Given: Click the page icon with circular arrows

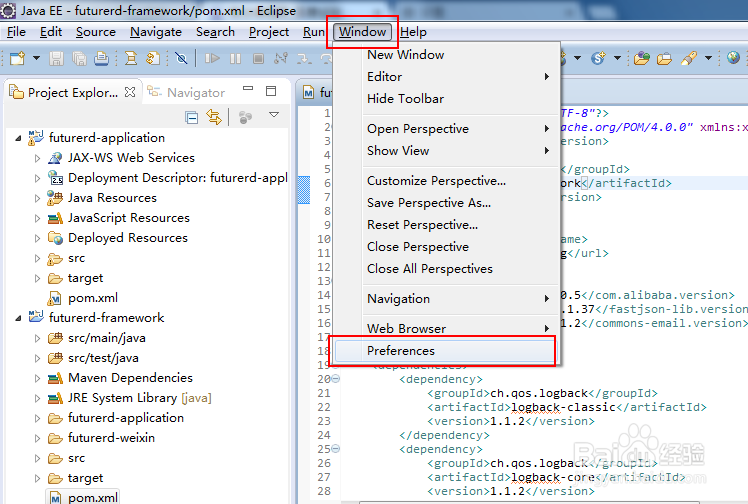Looking at the screenshot, I should 153,59.
